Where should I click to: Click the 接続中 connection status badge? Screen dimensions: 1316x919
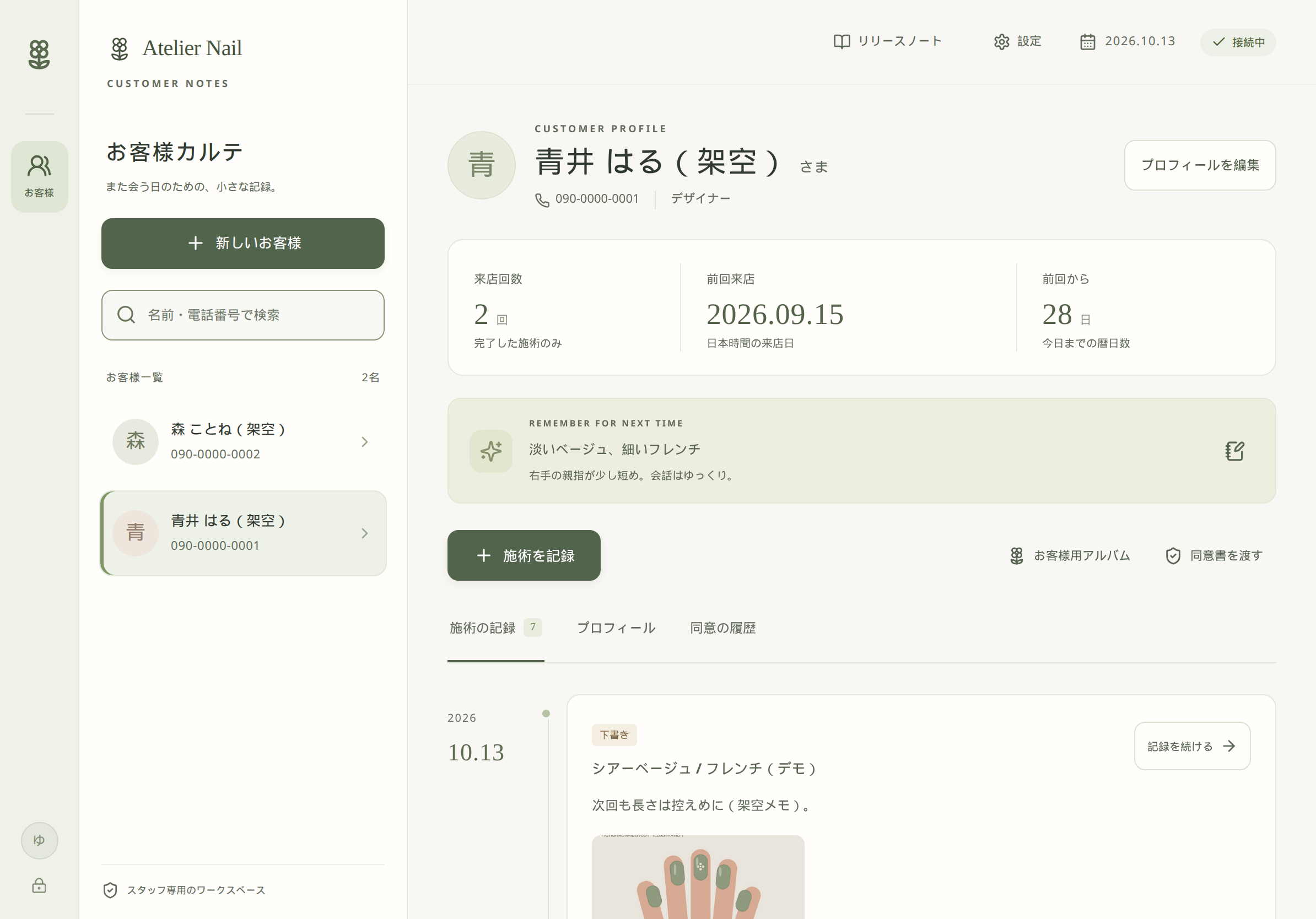click(1238, 42)
